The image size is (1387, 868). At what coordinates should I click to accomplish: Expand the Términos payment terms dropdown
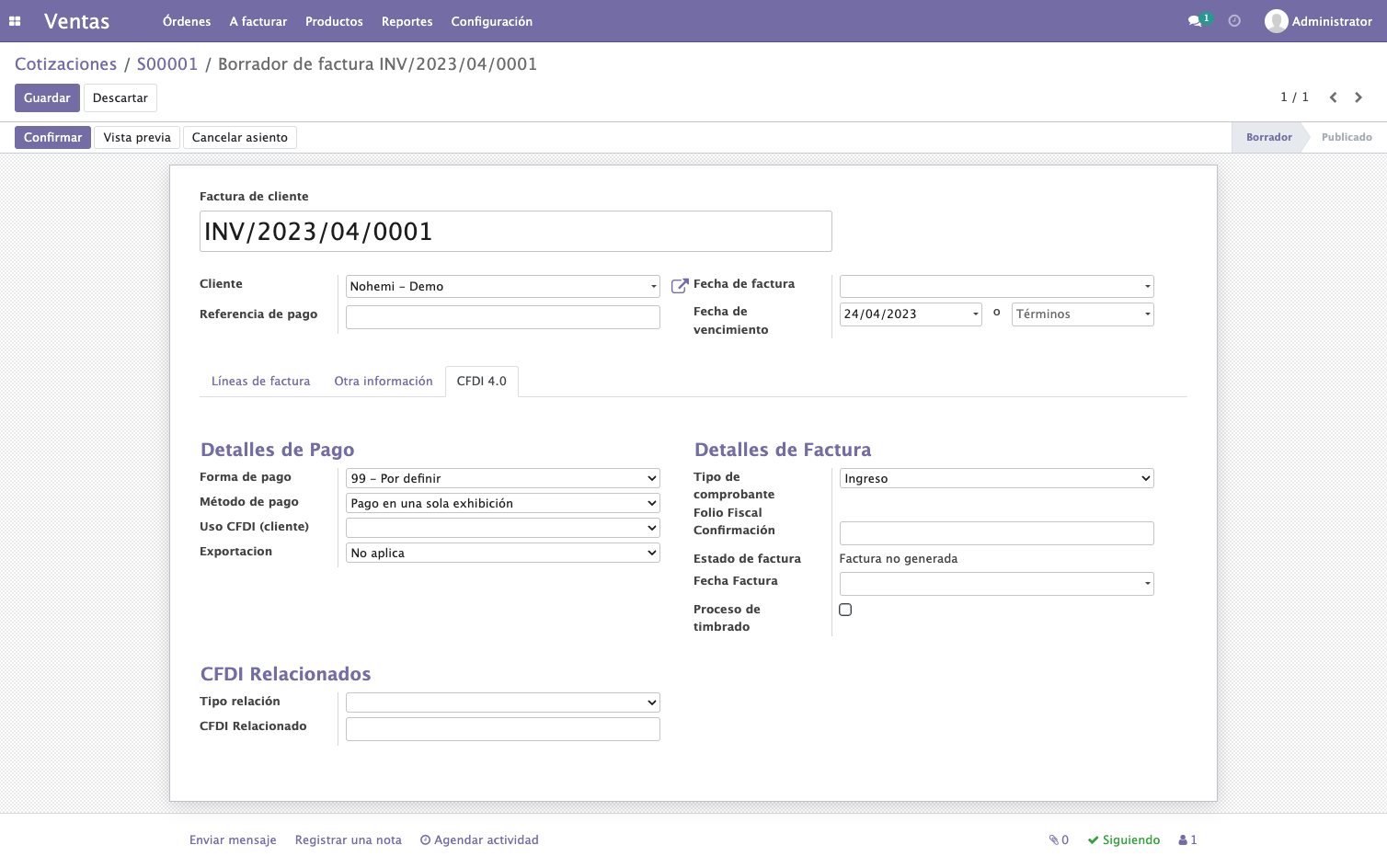pos(1083,314)
